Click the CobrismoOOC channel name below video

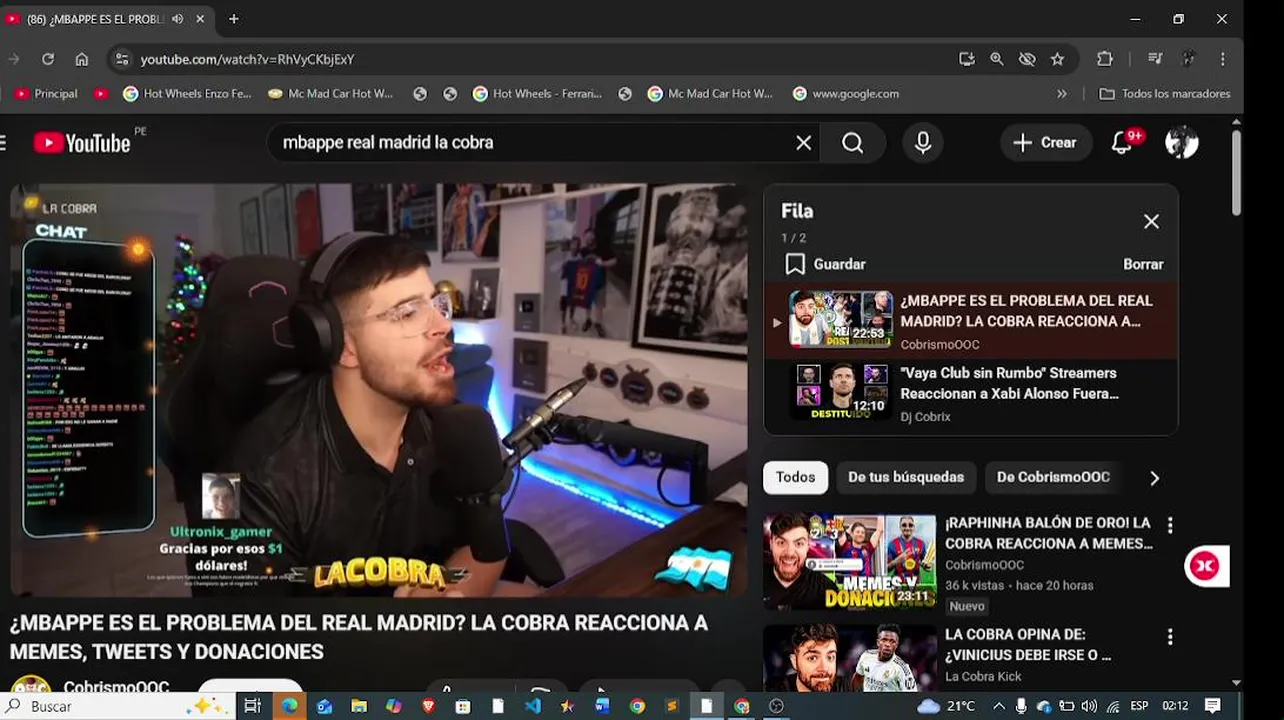pyautogui.click(x=116, y=688)
